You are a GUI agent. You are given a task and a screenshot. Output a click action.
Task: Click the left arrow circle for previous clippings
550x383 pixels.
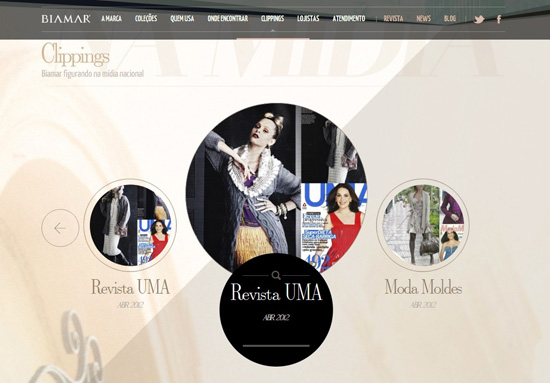pyautogui.click(x=60, y=228)
